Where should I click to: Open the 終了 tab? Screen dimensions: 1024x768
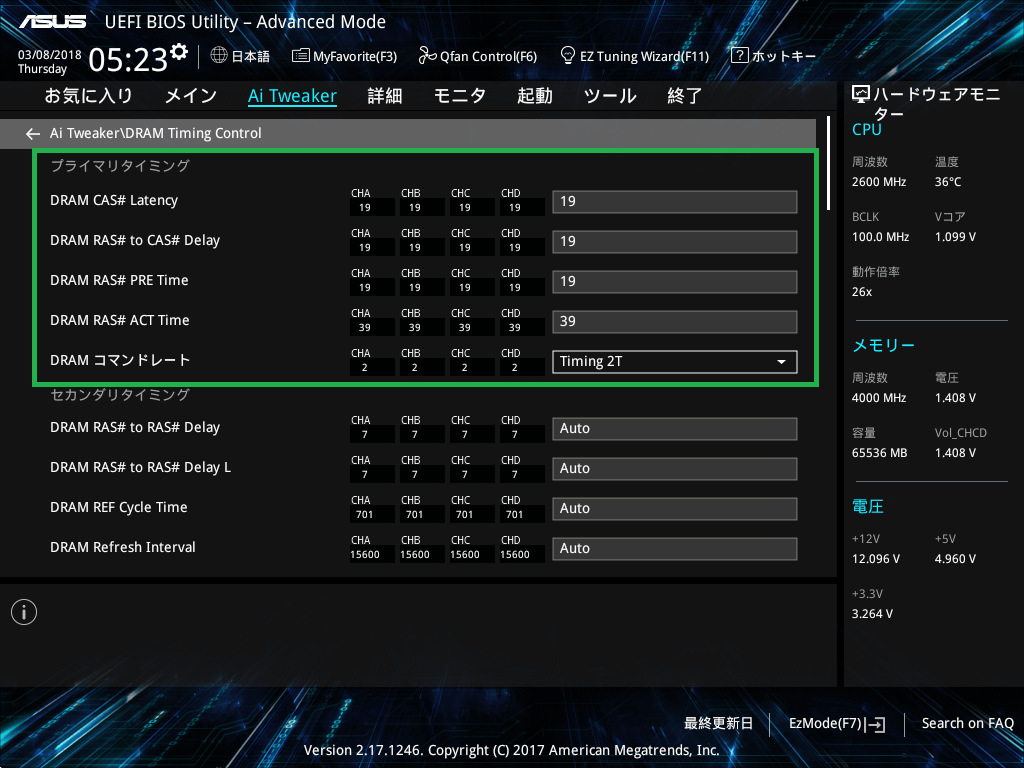684,96
